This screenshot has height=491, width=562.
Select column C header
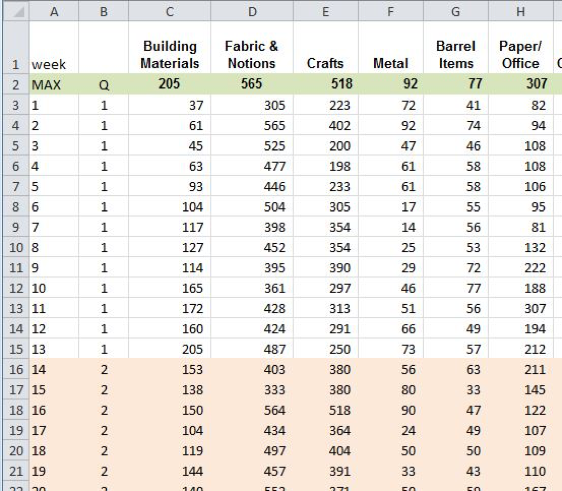pyautogui.click(x=170, y=11)
